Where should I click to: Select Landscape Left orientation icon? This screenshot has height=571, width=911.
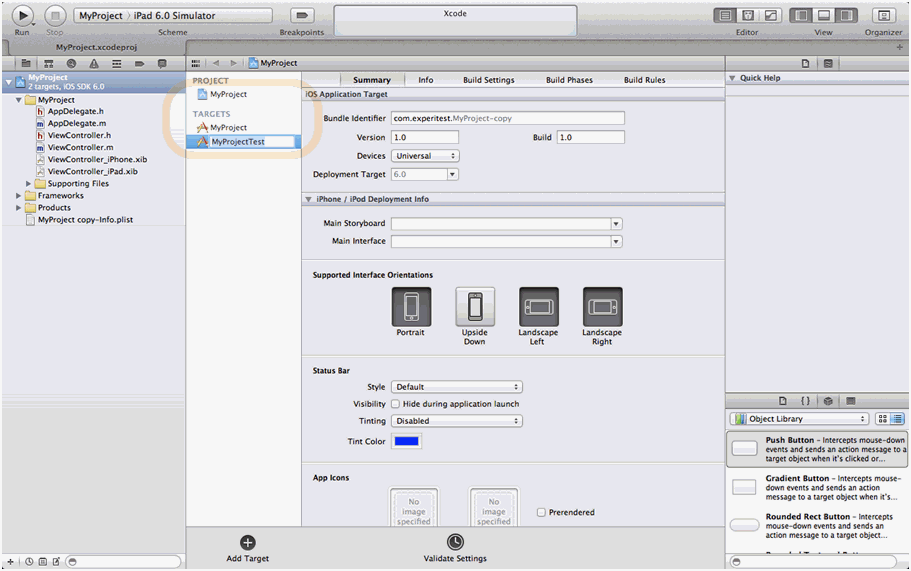coord(538,307)
